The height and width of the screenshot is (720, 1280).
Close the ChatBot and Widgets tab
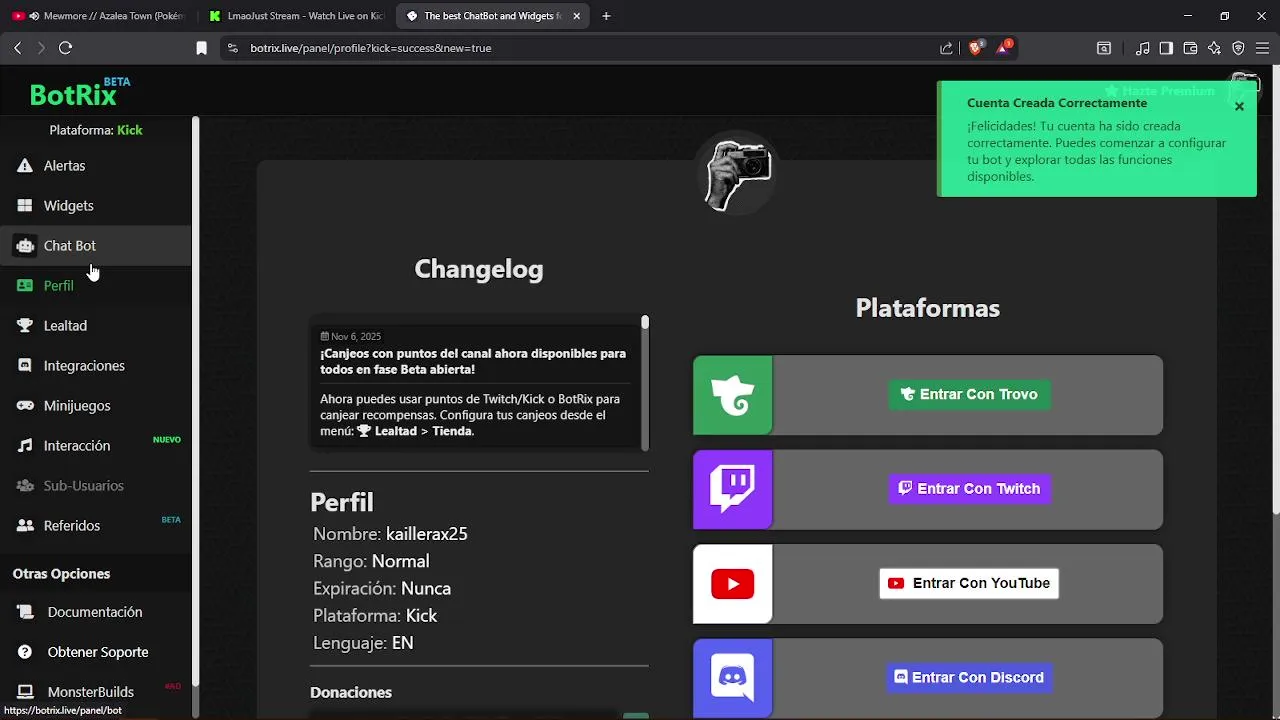(x=576, y=16)
